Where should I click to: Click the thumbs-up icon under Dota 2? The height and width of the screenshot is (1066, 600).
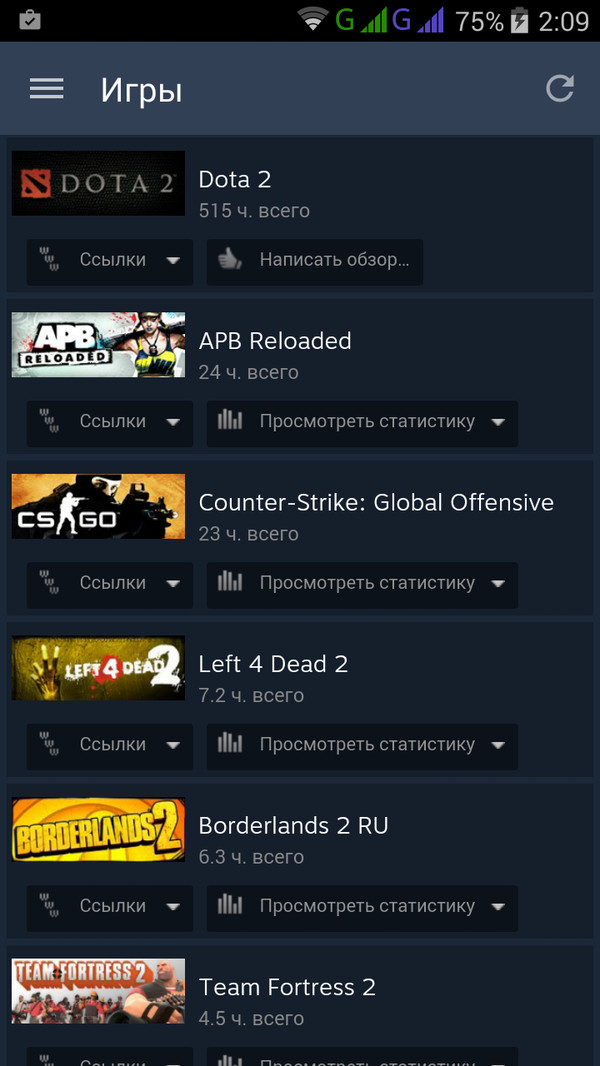pos(230,260)
